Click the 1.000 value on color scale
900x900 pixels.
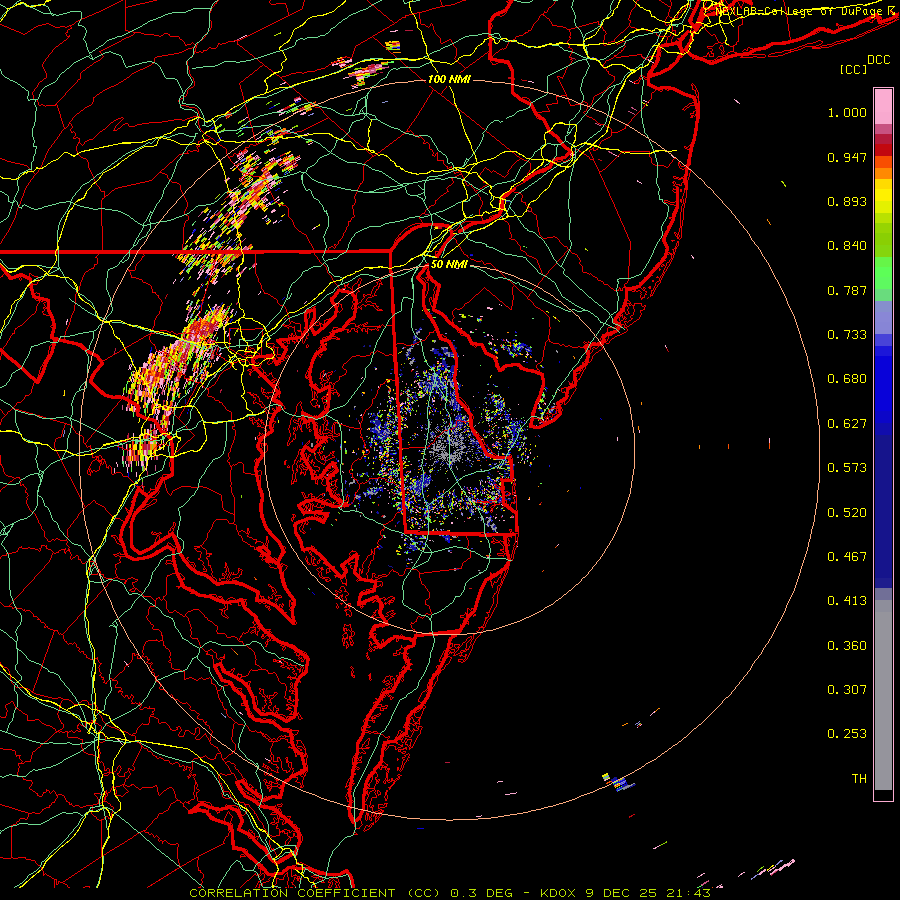(847, 112)
